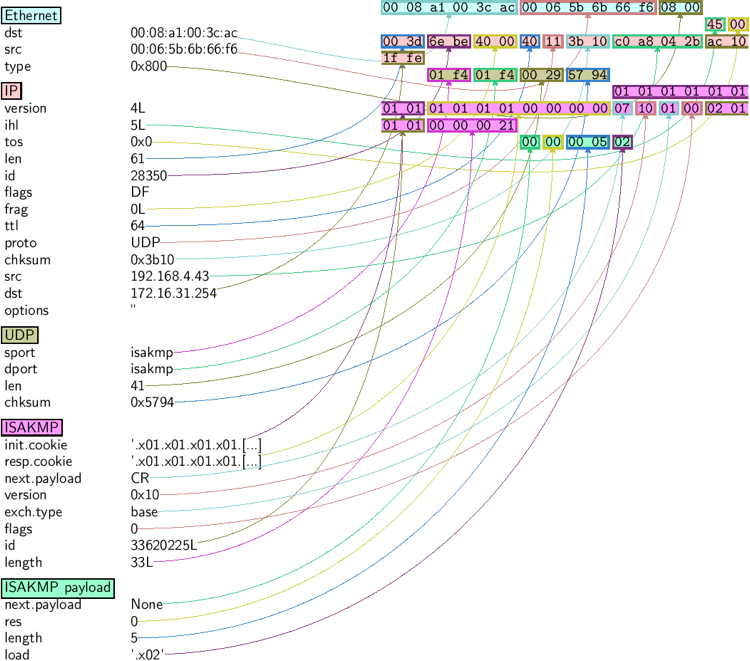This screenshot has height=661, width=750.
Task: Click the c0 a8 04 2b hex box
Action: point(656,41)
